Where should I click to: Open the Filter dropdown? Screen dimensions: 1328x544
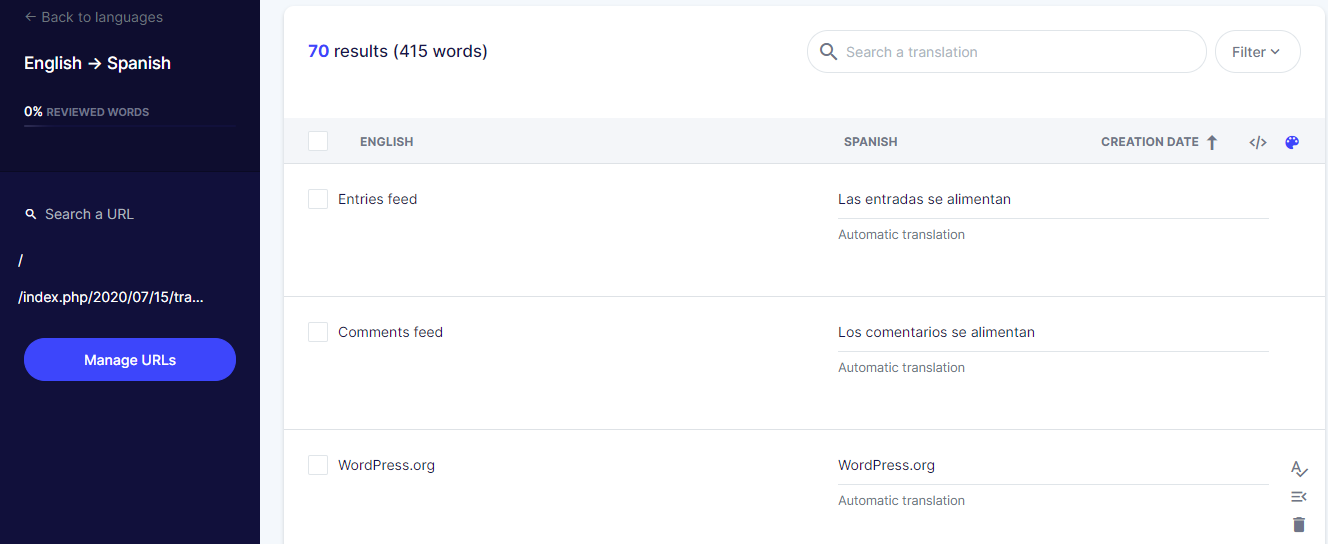click(x=1257, y=52)
